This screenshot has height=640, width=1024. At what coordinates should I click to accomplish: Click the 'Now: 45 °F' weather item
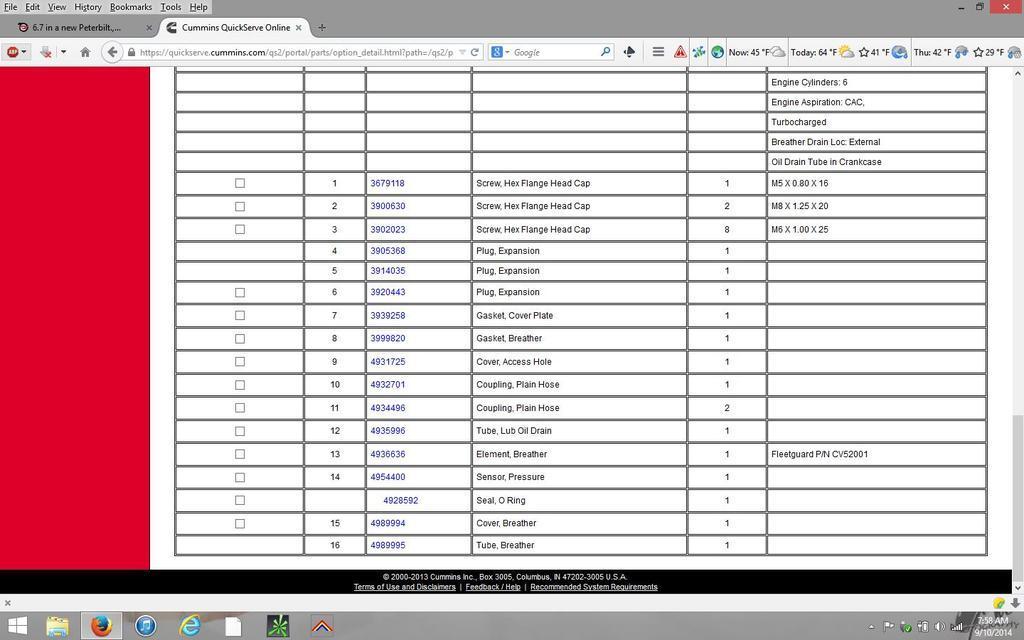pyautogui.click(x=757, y=52)
